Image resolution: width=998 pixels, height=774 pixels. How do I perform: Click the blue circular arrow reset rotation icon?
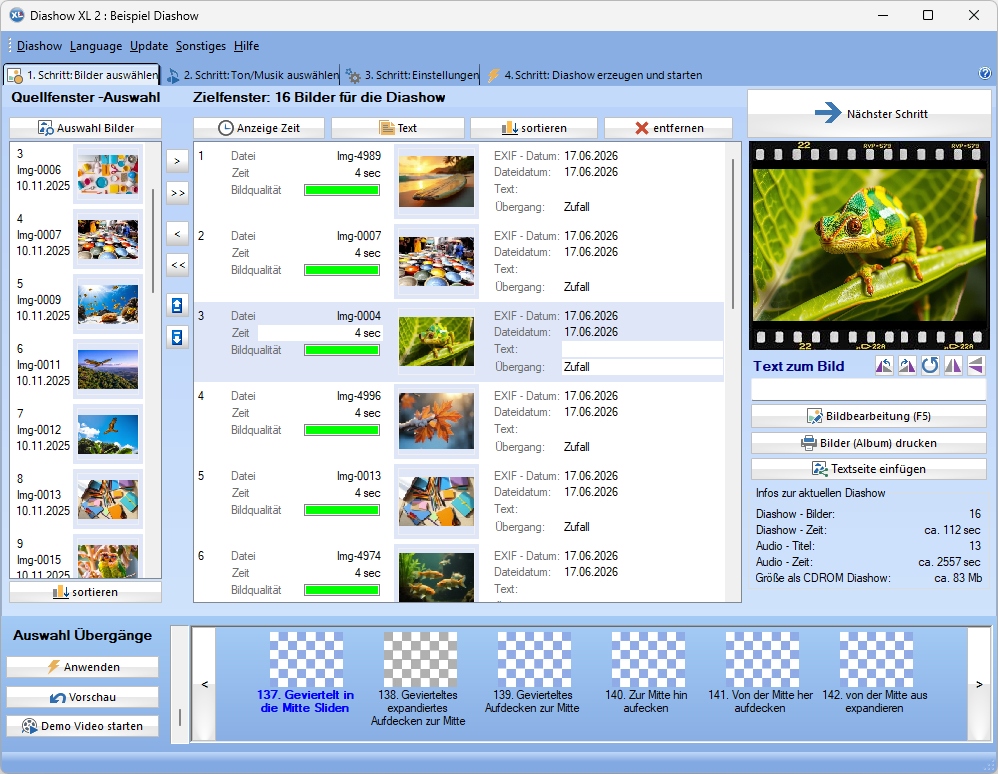click(x=930, y=366)
